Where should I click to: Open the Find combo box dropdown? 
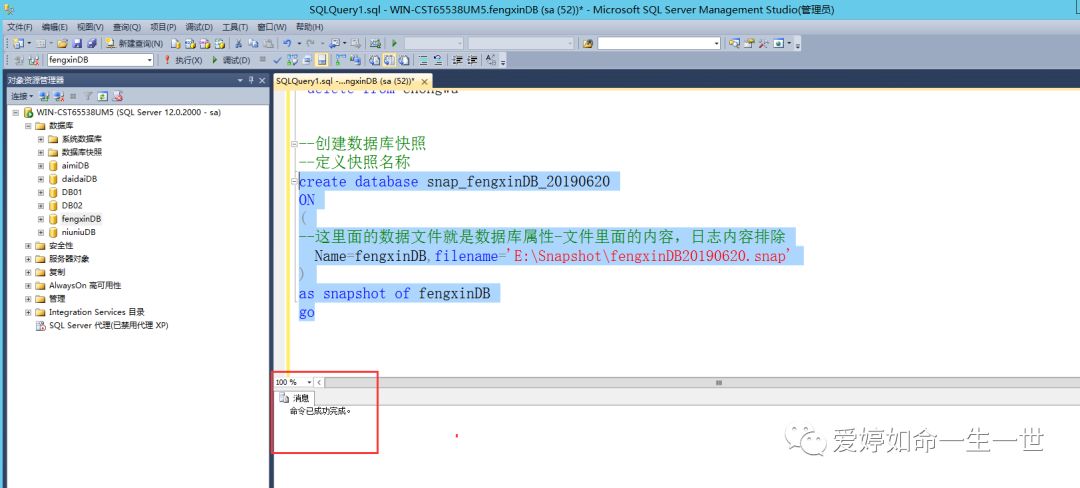pos(716,43)
